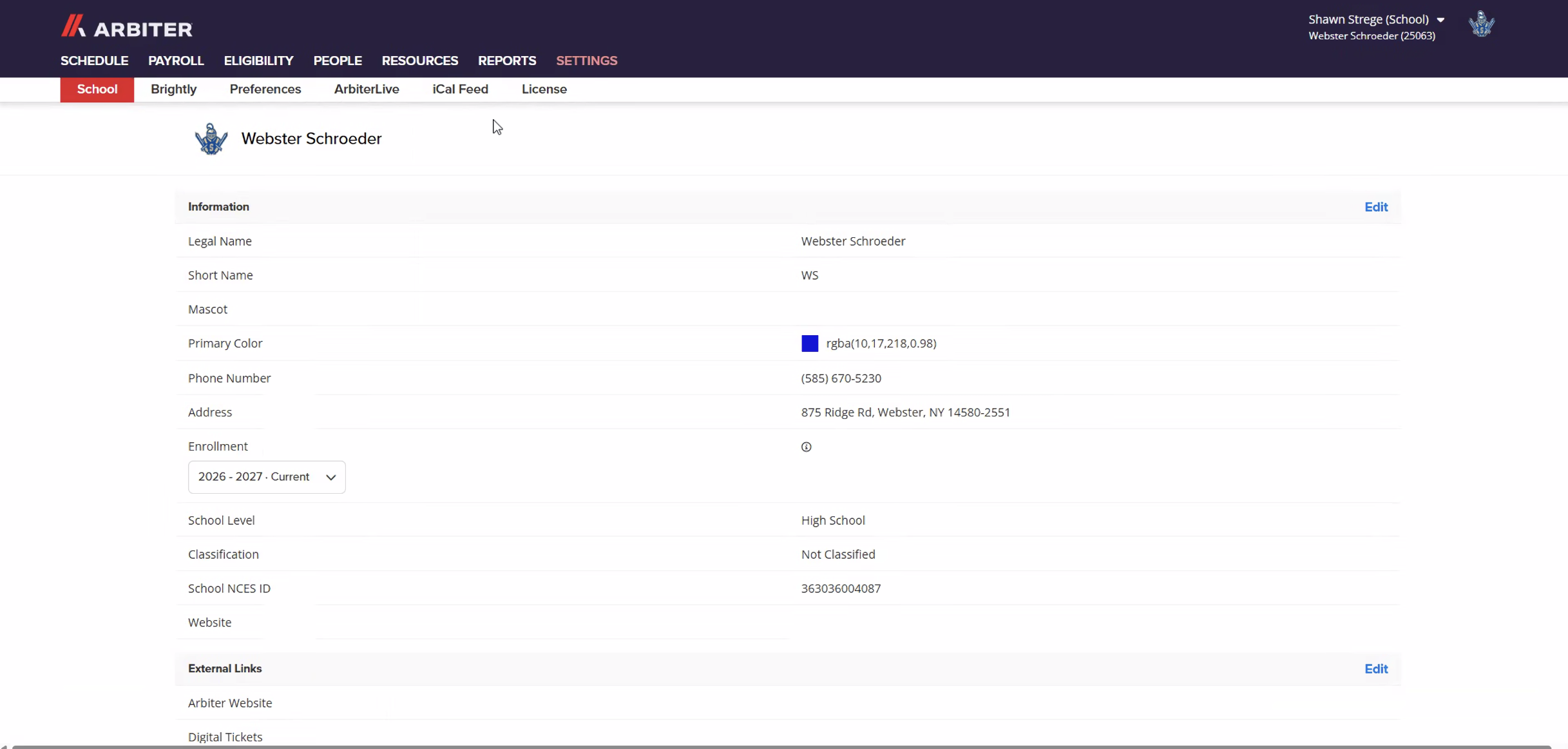The image size is (1568, 749).
Task: Open the RESOURCES menu
Action: (420, 61)
